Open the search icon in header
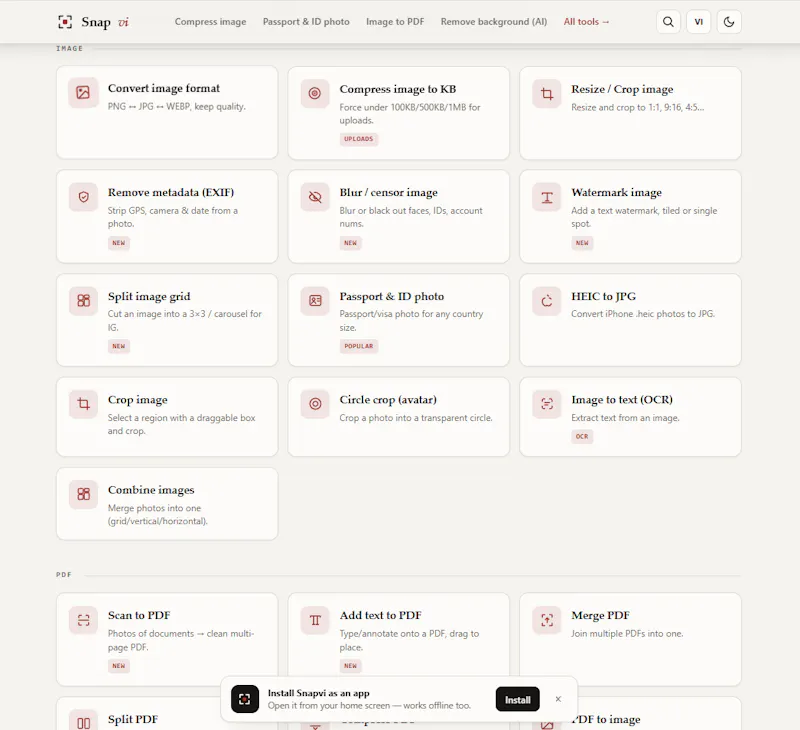The height and width of the screenshot is (730, 800). click(668, 22)
